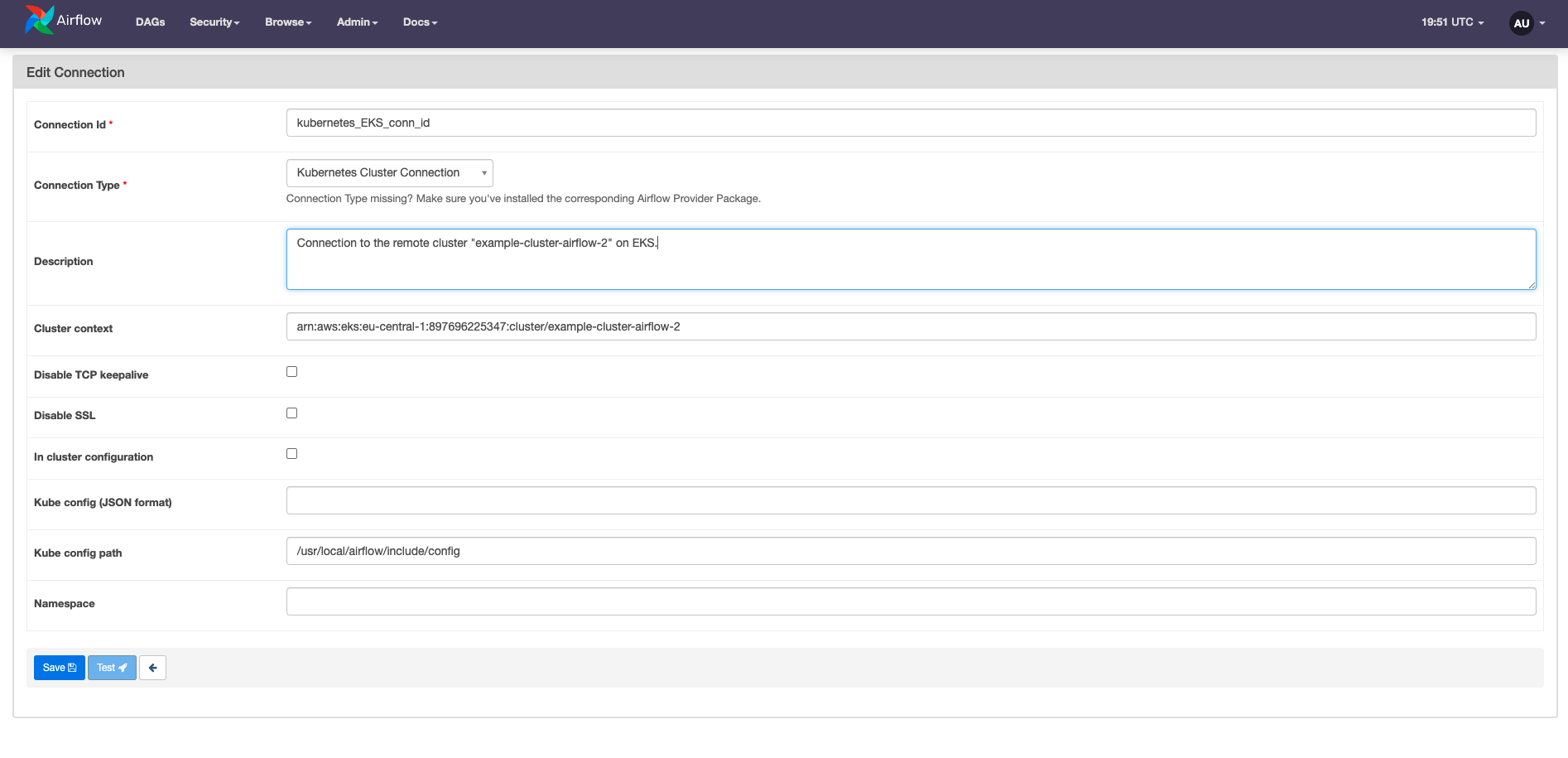Open the Security menu

pyautogui.click(x=214, y=22)
